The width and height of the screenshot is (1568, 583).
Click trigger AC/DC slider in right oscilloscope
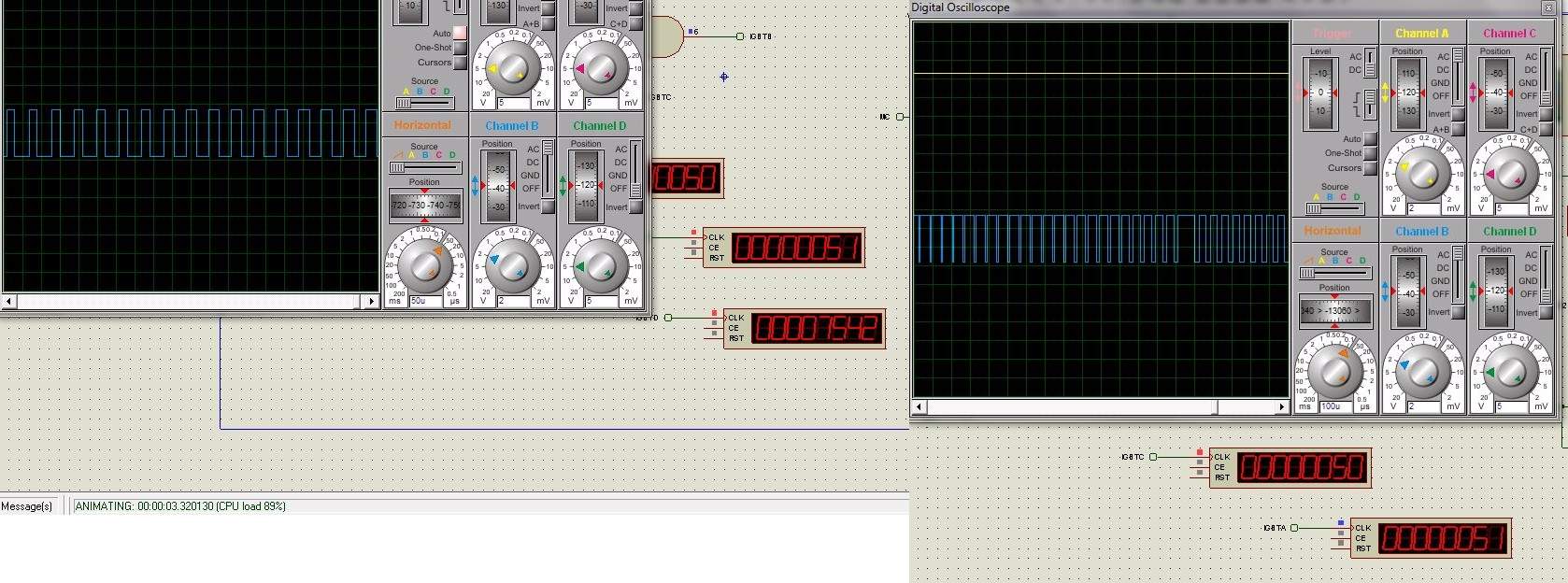coord(1370,64)
